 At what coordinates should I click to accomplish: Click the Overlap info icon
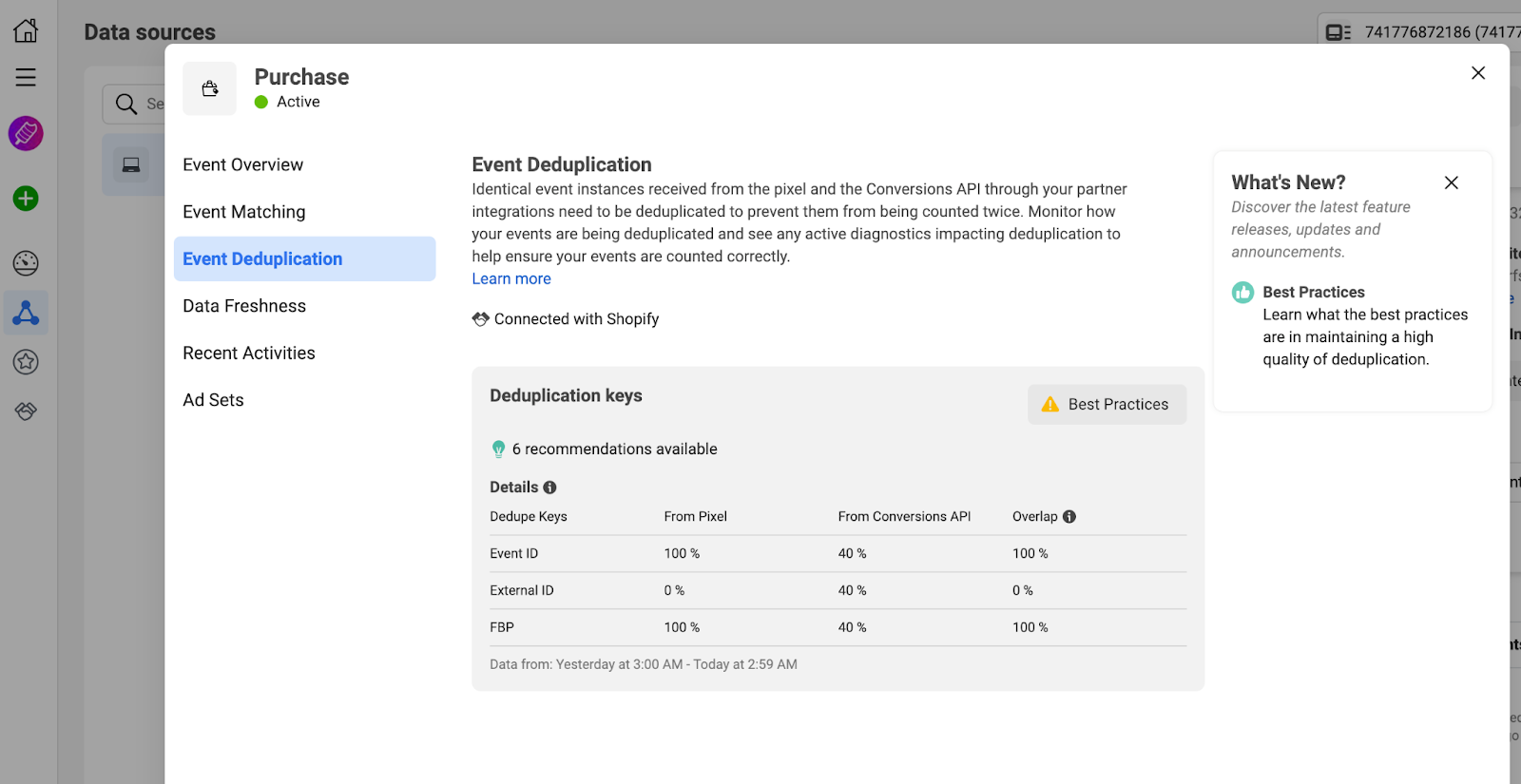tap(1069, 517)
